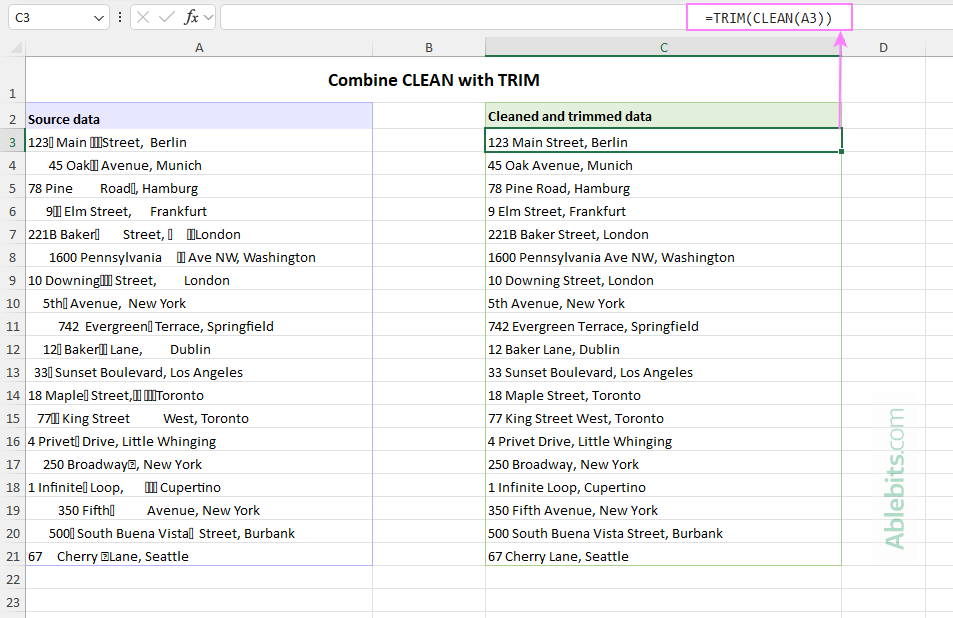The height and width of the screenshot is (618, 953).
Task: Click the 'Cleaned and trimmed data' header cell
Action: tap(663, 117)
